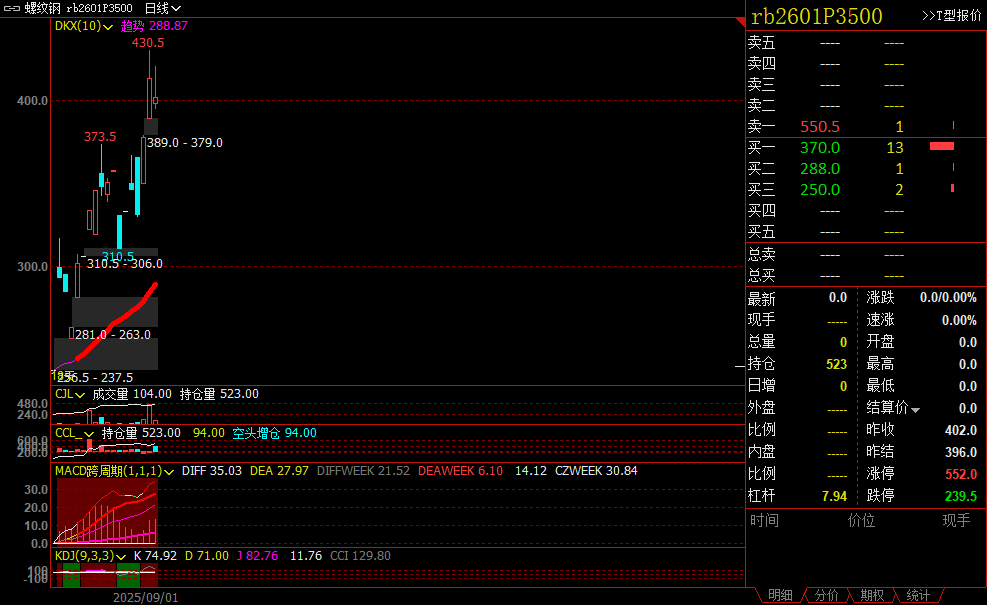Click the 430.5 high price label on chart
987x605 pixels.
pyautogui.click(x=148, y=43)
